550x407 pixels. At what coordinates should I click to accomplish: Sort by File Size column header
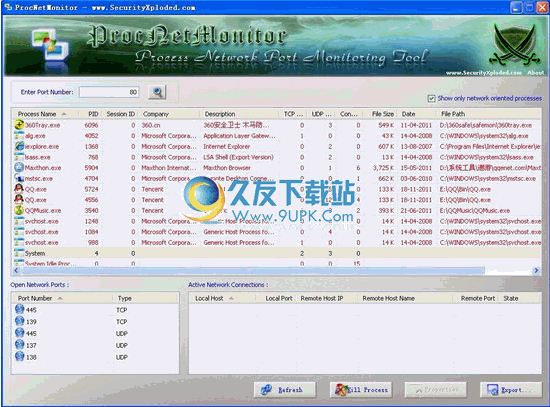click(x=380, y=114)
